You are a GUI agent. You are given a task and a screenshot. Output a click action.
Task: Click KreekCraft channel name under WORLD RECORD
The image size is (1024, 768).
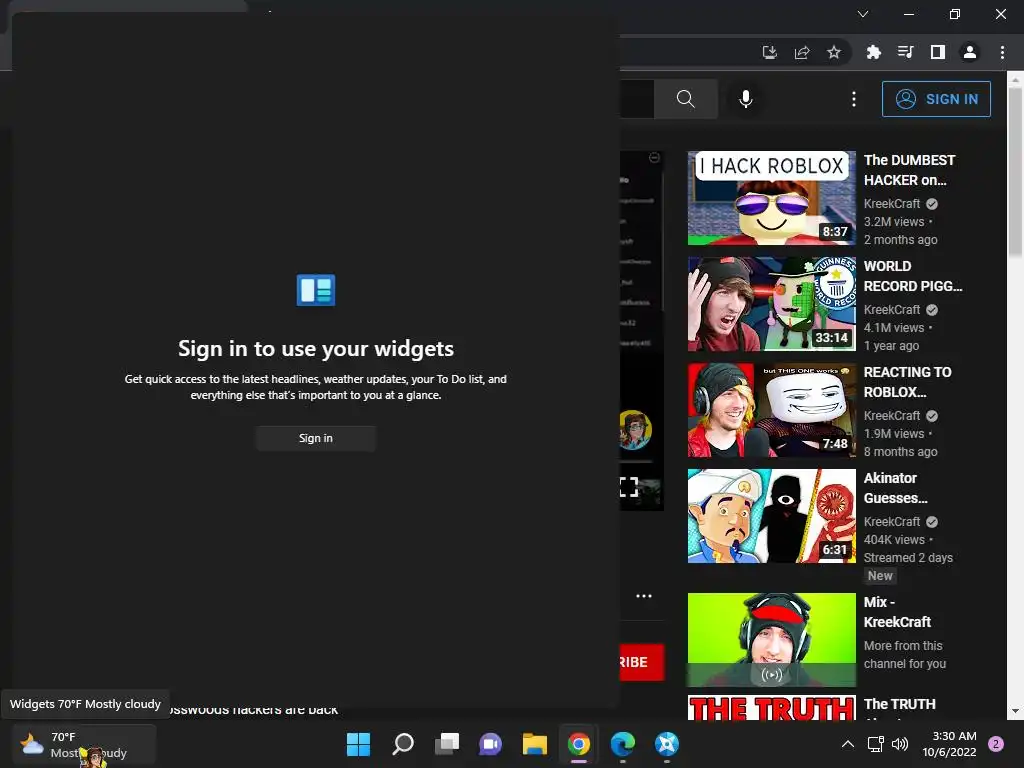pyautogui.click(x=892, y=310)
